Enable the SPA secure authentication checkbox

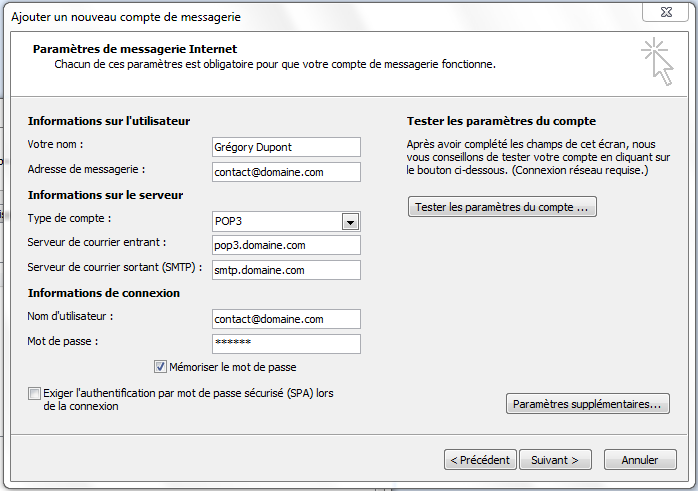(34, 394)
